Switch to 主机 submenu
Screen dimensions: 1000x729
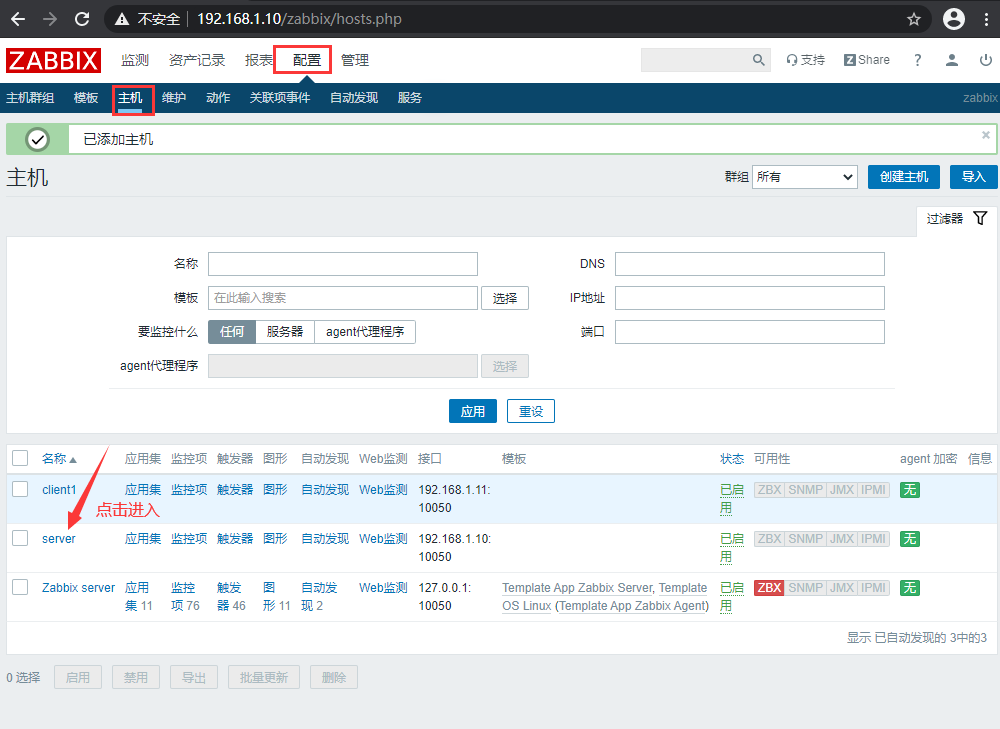130,98
